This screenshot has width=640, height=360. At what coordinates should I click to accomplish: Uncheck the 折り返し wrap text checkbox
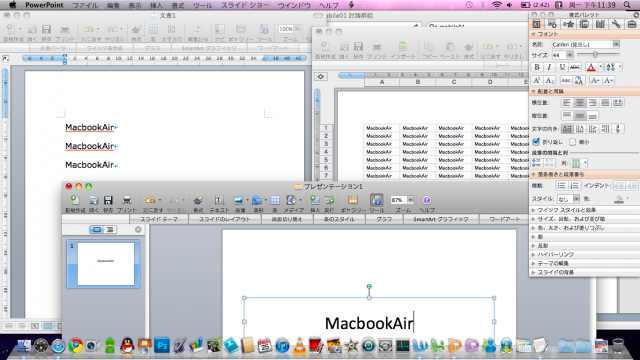coord(536,142)
